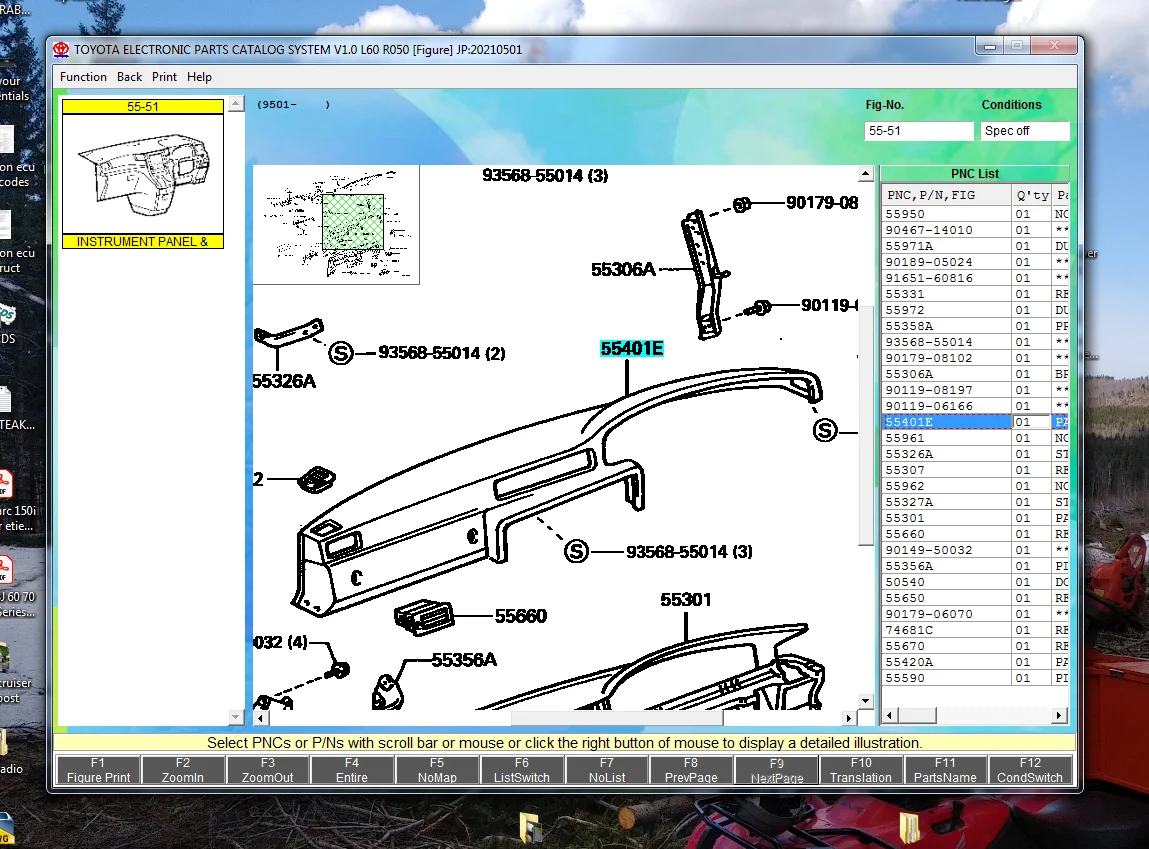Open the Help menu

click(x=199, y=77)
